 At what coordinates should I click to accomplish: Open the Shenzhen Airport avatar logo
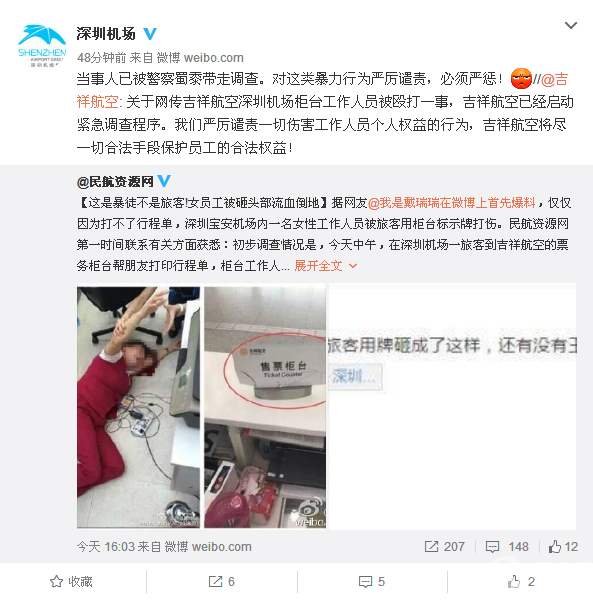click(42, 45)
